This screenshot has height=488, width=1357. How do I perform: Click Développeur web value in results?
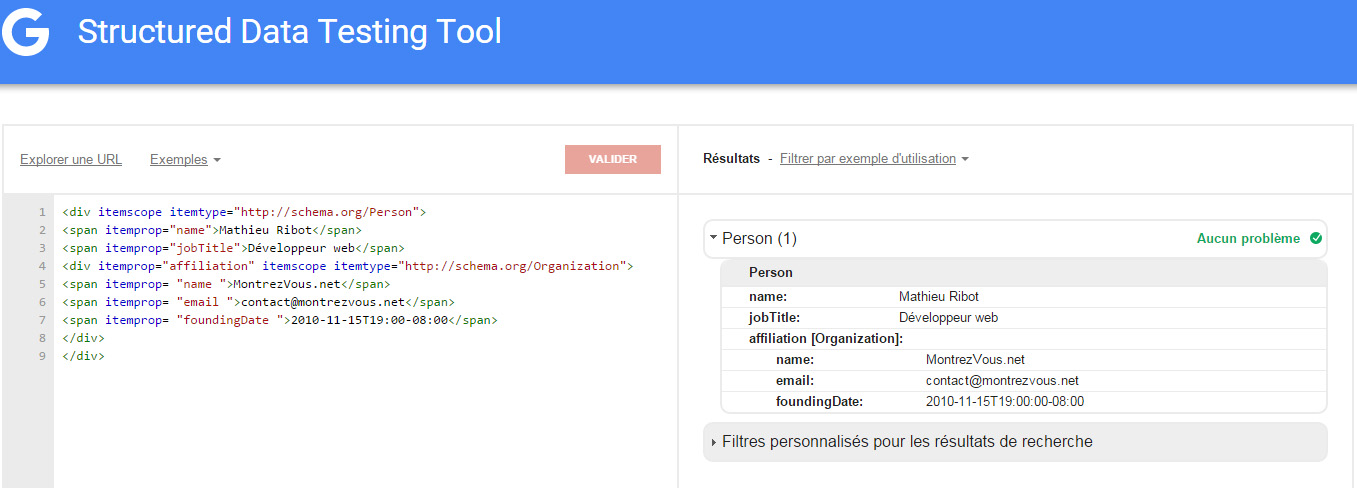coord(949,318)
